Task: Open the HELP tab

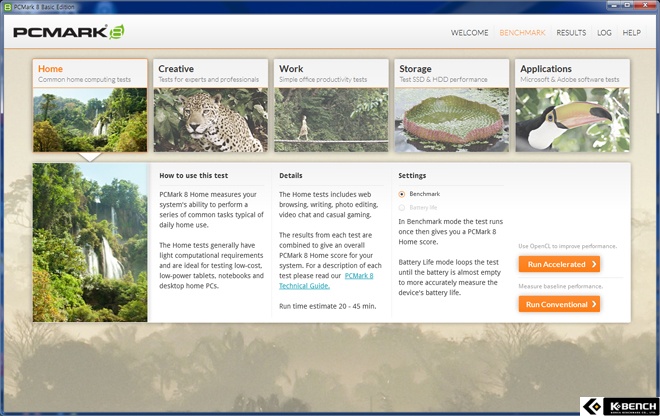Action: 631,33
